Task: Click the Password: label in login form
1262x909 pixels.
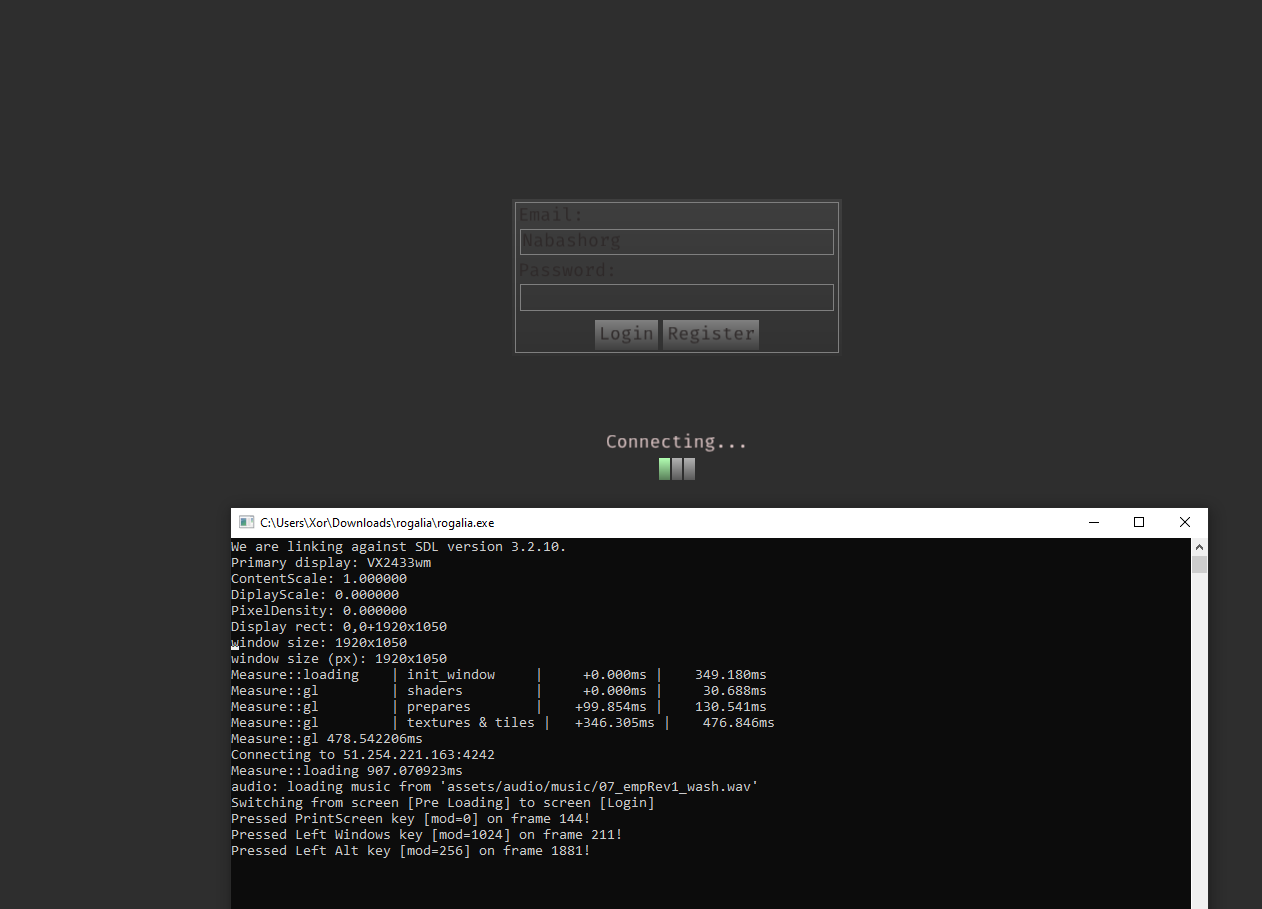Action: click(x=568, y=270)
